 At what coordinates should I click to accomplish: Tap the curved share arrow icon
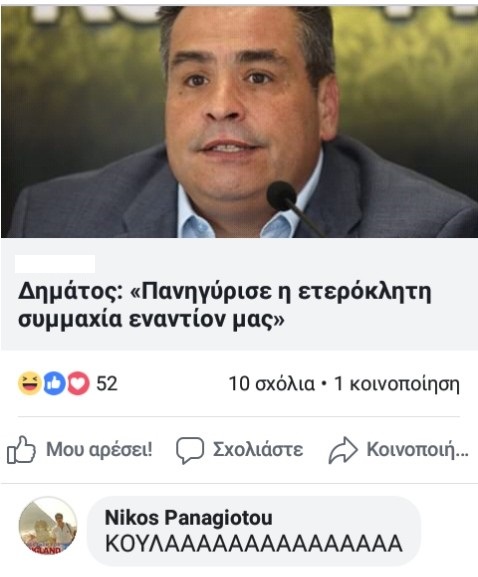coord(343,450)
